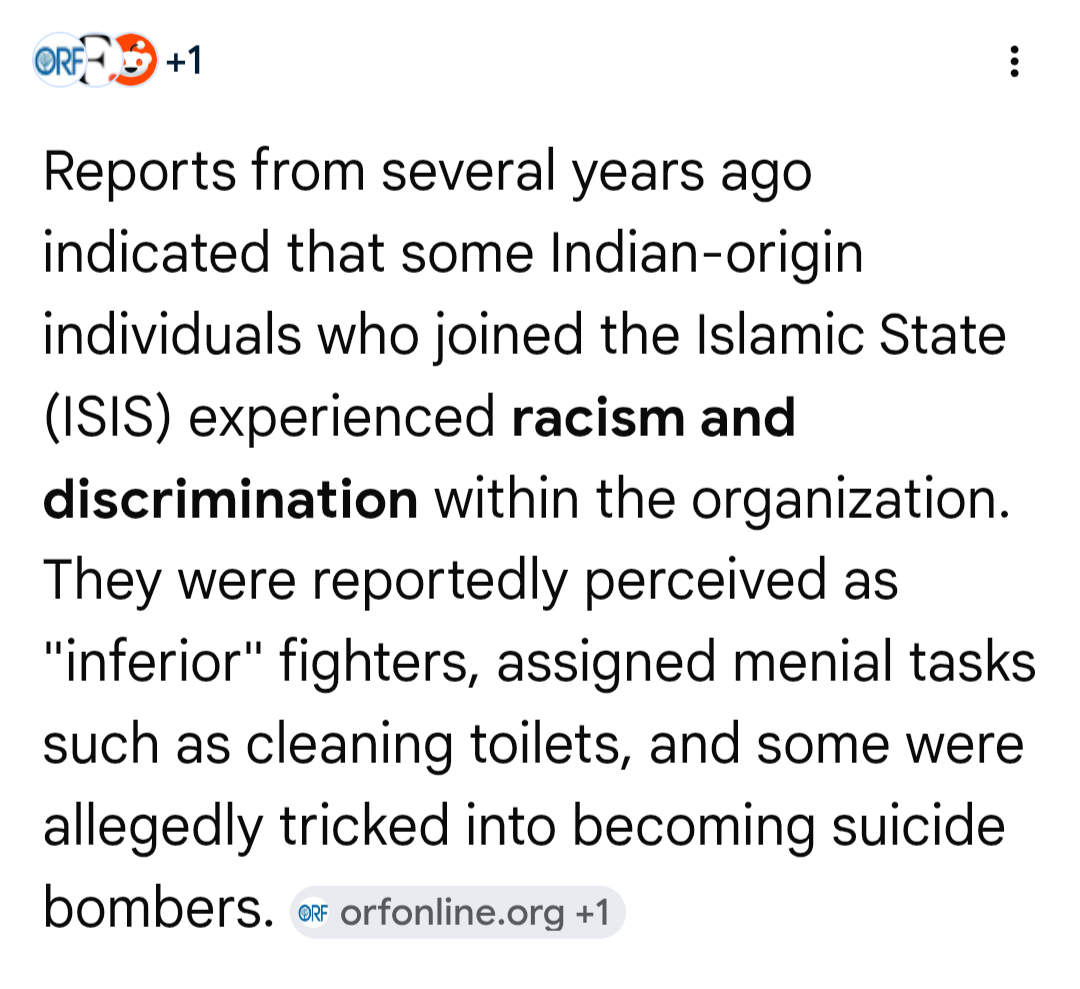Click the ORF source icon at top

(56, 62)
